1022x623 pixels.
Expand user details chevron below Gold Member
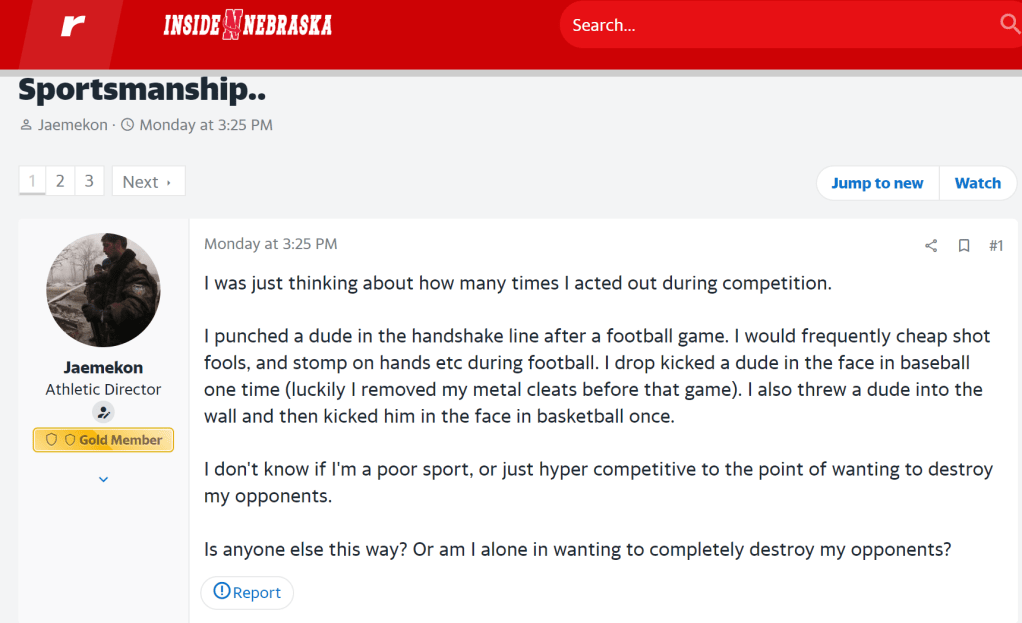103,480
